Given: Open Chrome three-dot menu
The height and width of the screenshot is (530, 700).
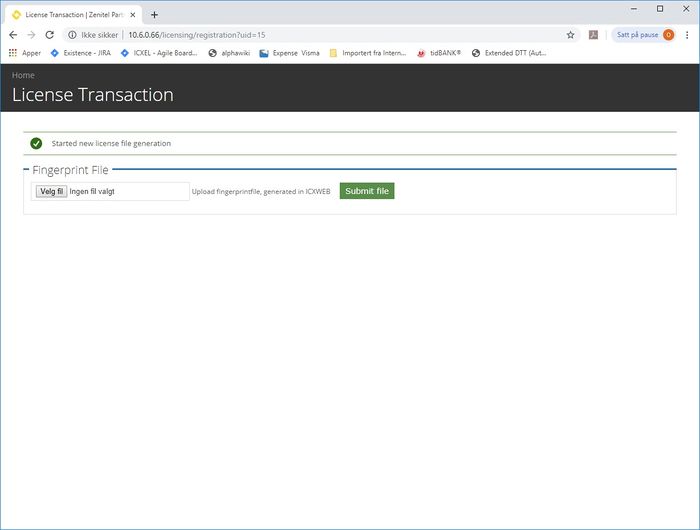Looking at the screenshot, I should tap(687, 35).
